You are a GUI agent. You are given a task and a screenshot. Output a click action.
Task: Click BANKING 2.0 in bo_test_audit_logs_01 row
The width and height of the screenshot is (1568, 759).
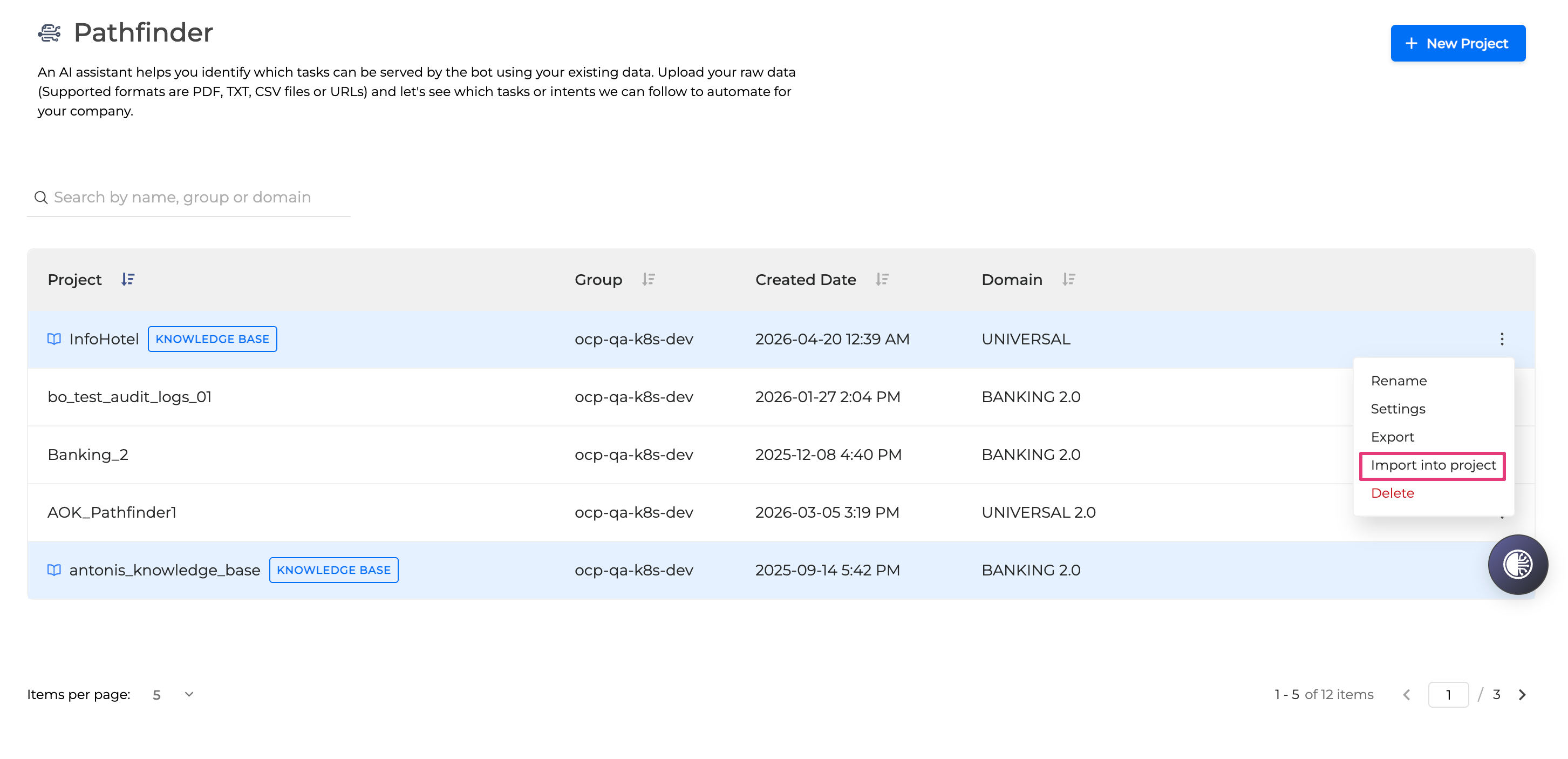pyautogui.click(x=1031, y=397)
